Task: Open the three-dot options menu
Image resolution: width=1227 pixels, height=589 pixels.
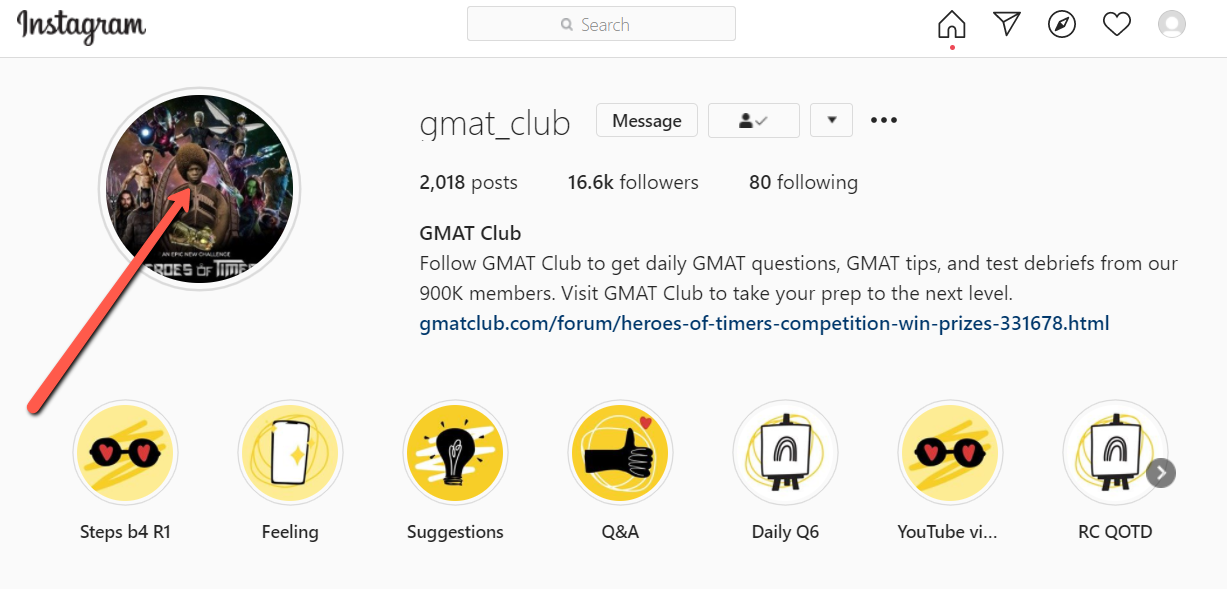Action: point(884,121)
